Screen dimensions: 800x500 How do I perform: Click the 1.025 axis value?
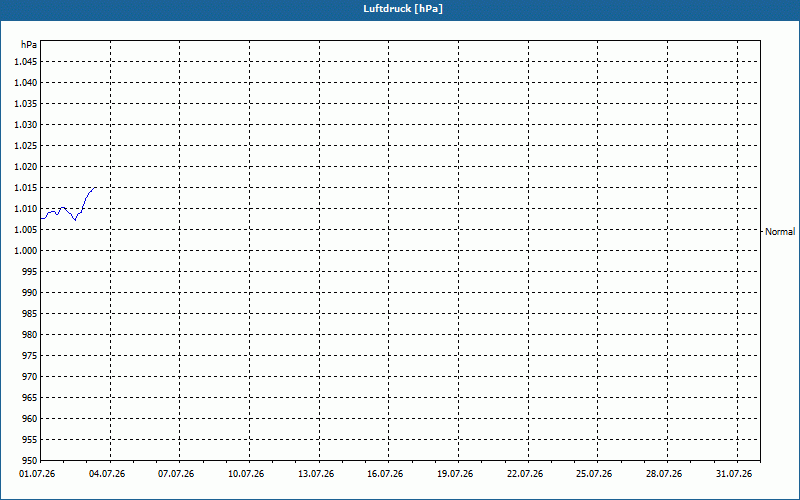26,145
